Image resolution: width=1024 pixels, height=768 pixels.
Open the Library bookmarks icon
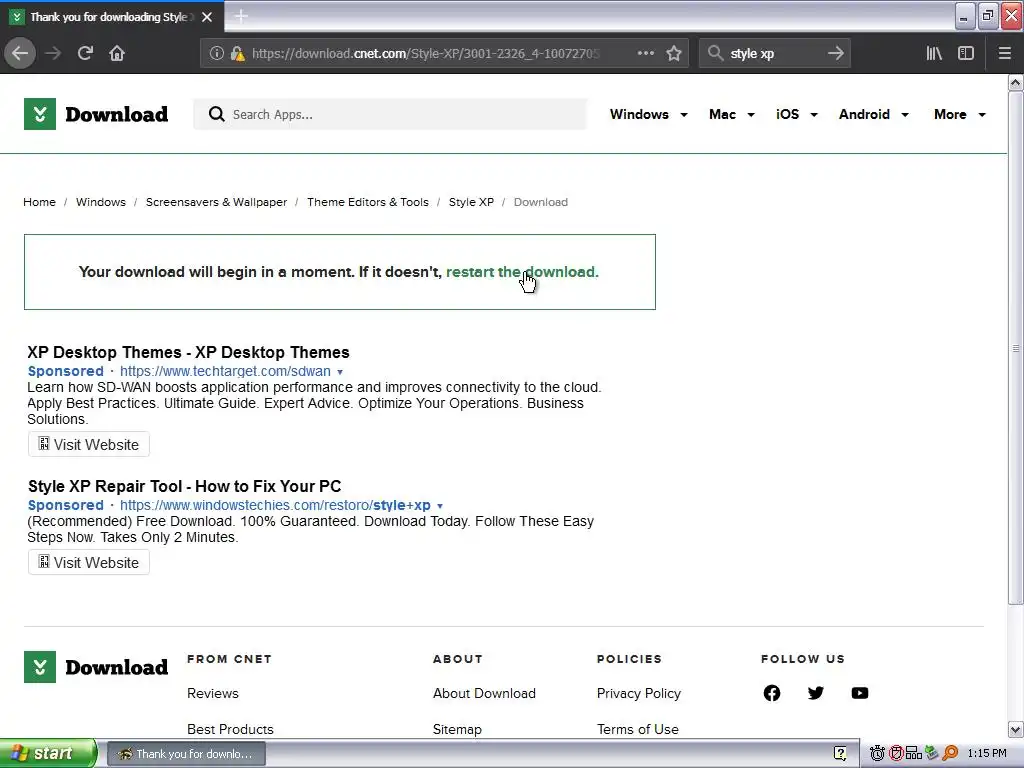click(934, 53)
